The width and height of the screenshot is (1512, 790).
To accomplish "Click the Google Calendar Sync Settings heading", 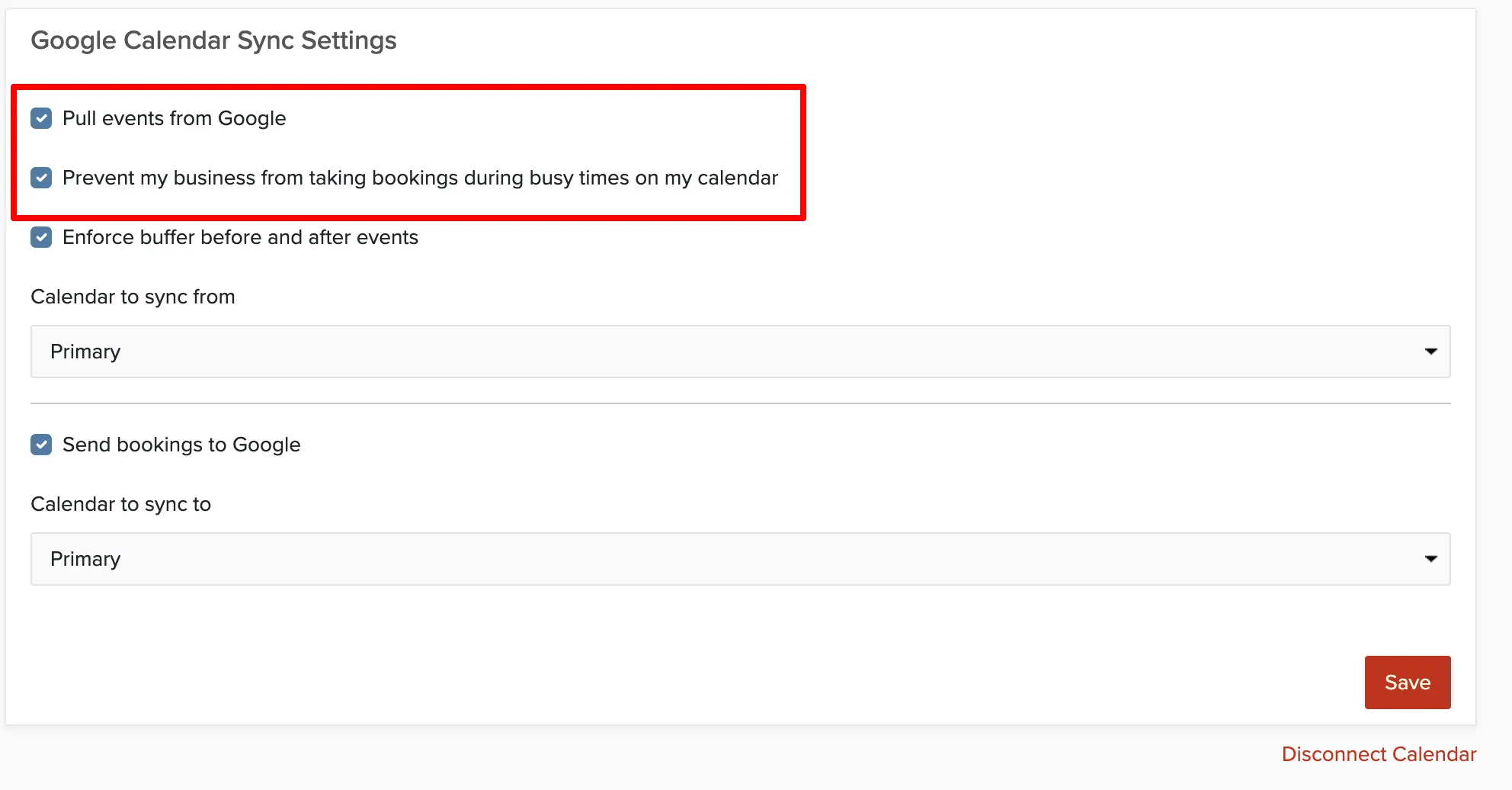I will (213, 40).
